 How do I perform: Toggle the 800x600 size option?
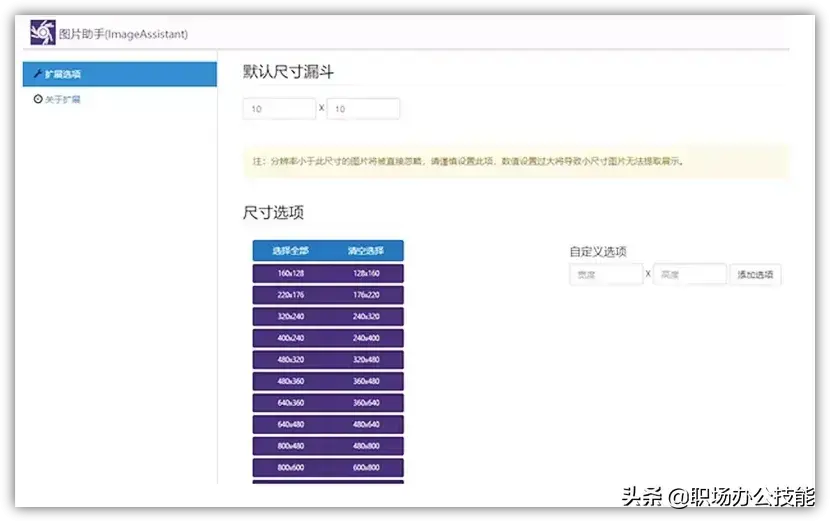(291, 468)
